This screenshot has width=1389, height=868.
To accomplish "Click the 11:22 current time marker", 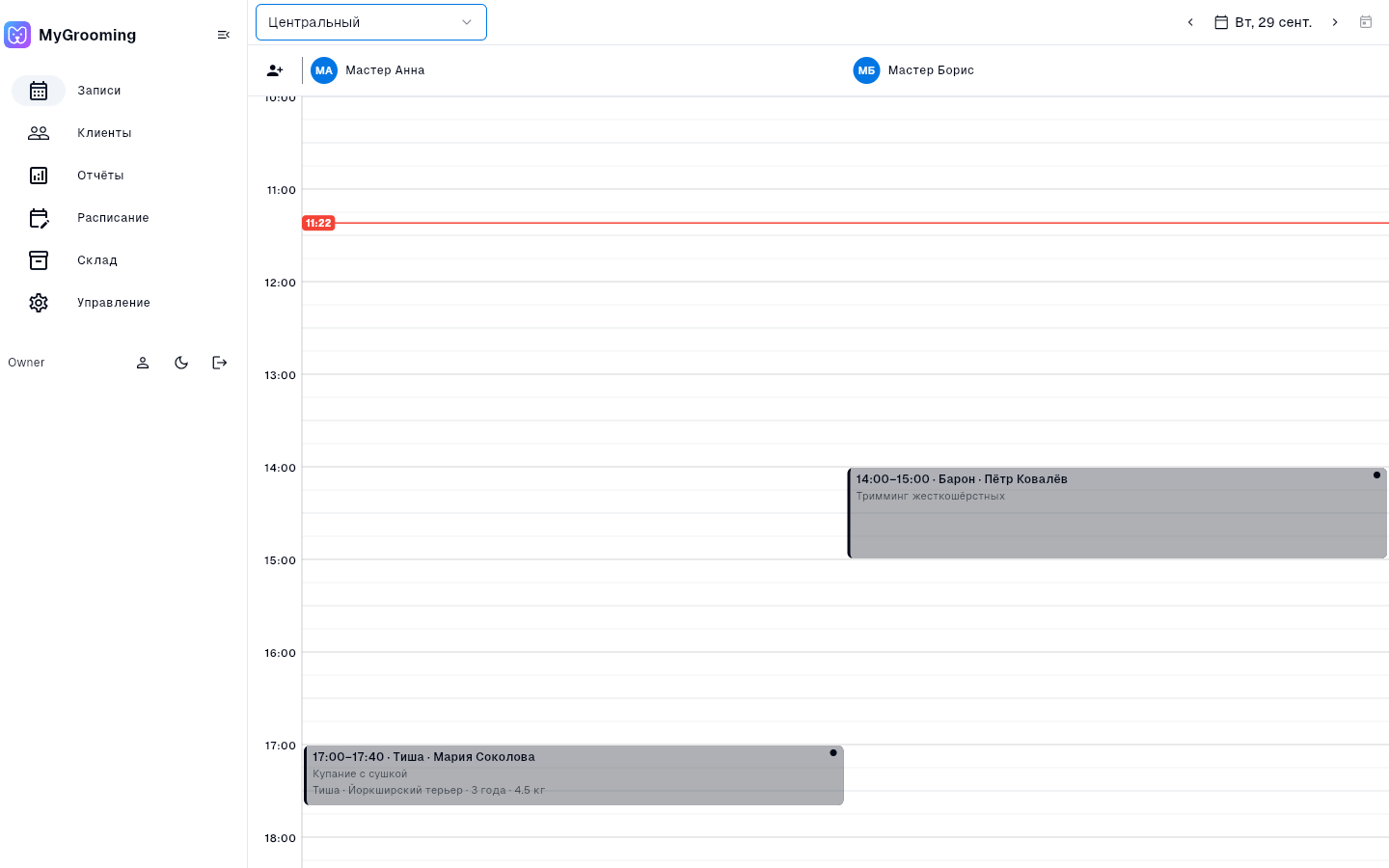I will click(318, 223).
